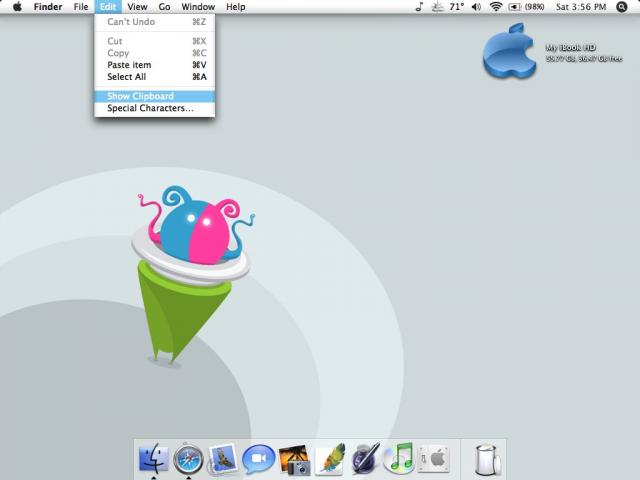The height and width of the screenshot is (480, 640).
Task: Open iTunes music note disc icon
Action: coord(399,458)
